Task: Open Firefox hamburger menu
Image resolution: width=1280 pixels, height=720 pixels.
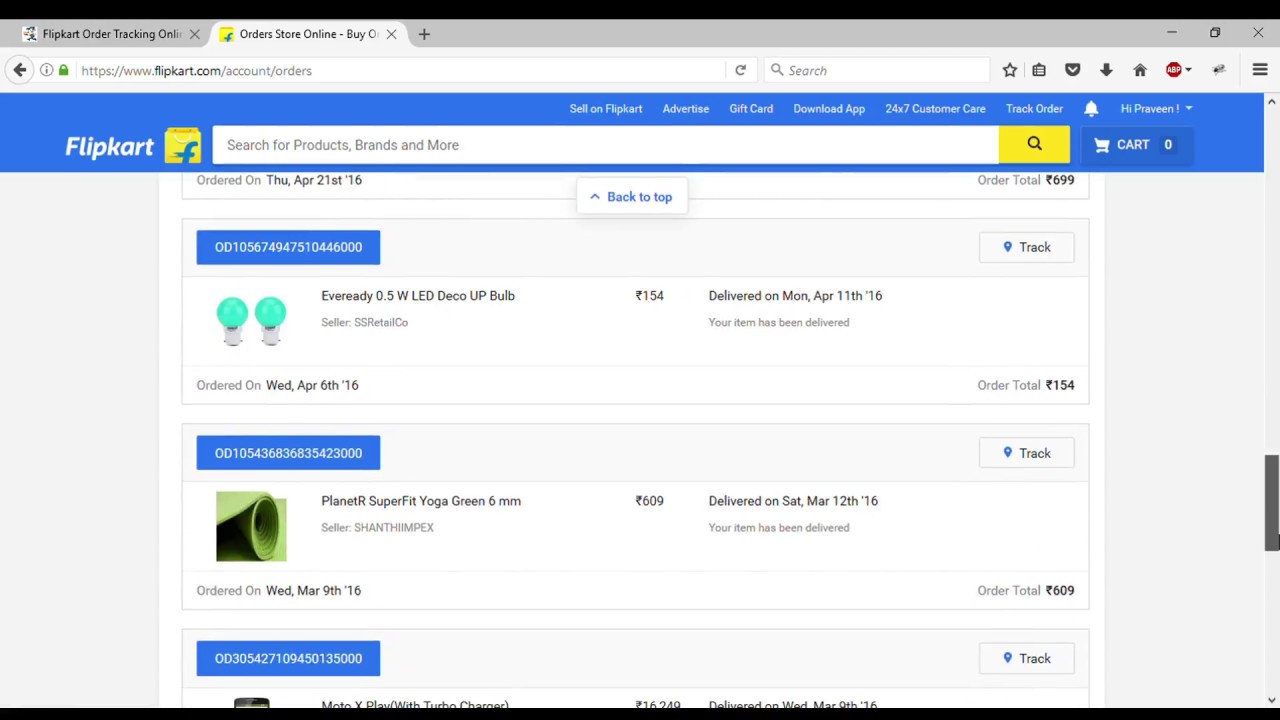Action: click(x=1260, y=70)
